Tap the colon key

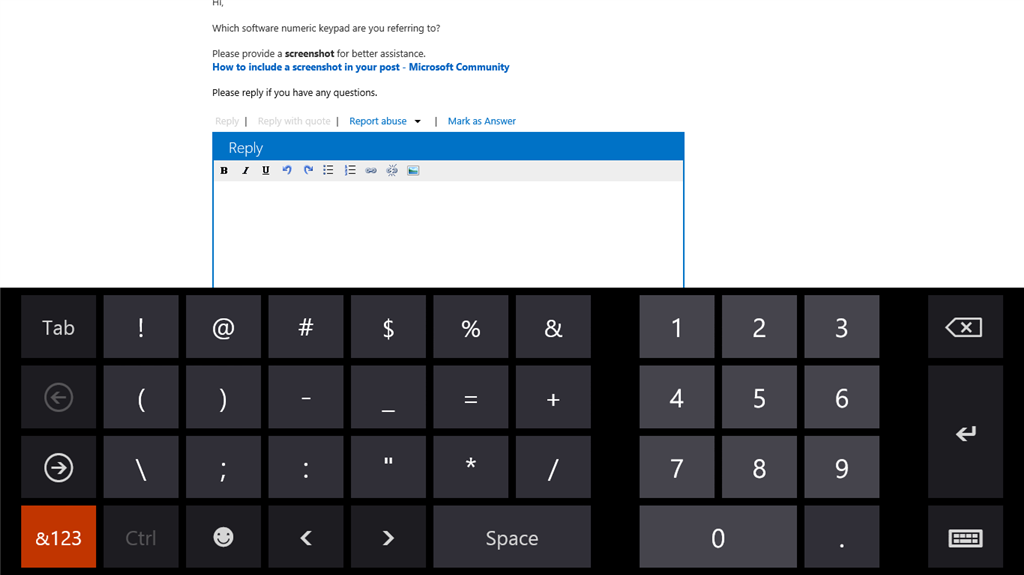click(306, 467)
